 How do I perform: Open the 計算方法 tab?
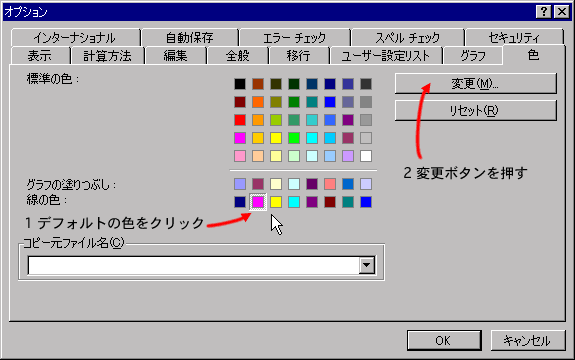(107, 56)
